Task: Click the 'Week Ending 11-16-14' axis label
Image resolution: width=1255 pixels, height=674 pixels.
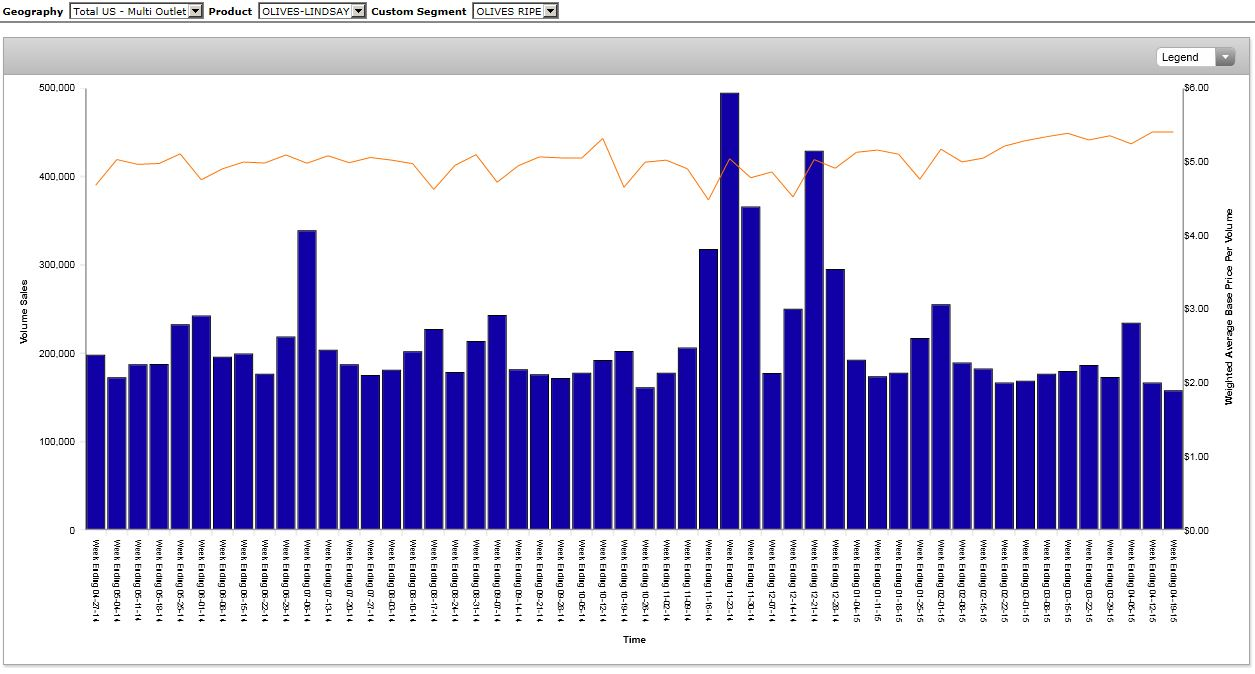Action: click(708, 580)
